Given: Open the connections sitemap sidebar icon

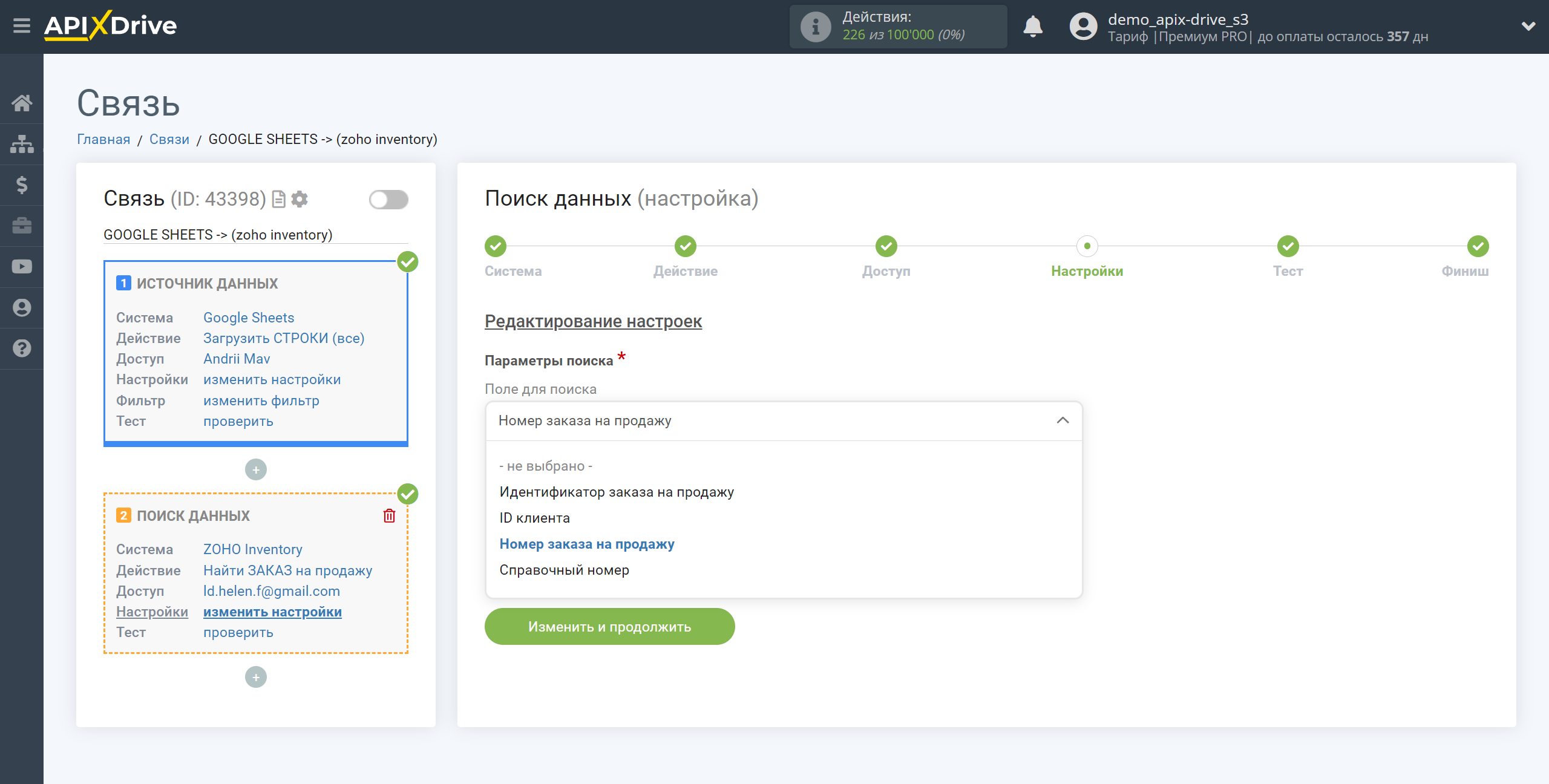Looking at the screenshot, I should (22, 144).
